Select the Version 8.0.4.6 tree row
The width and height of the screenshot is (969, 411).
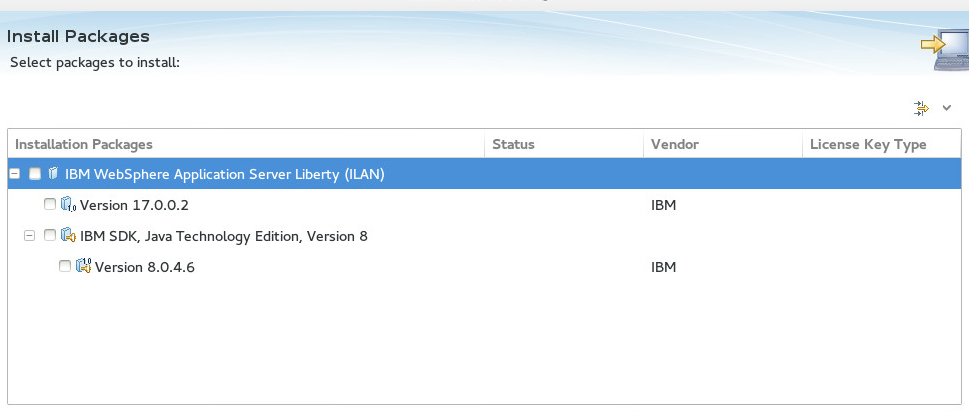484,266
